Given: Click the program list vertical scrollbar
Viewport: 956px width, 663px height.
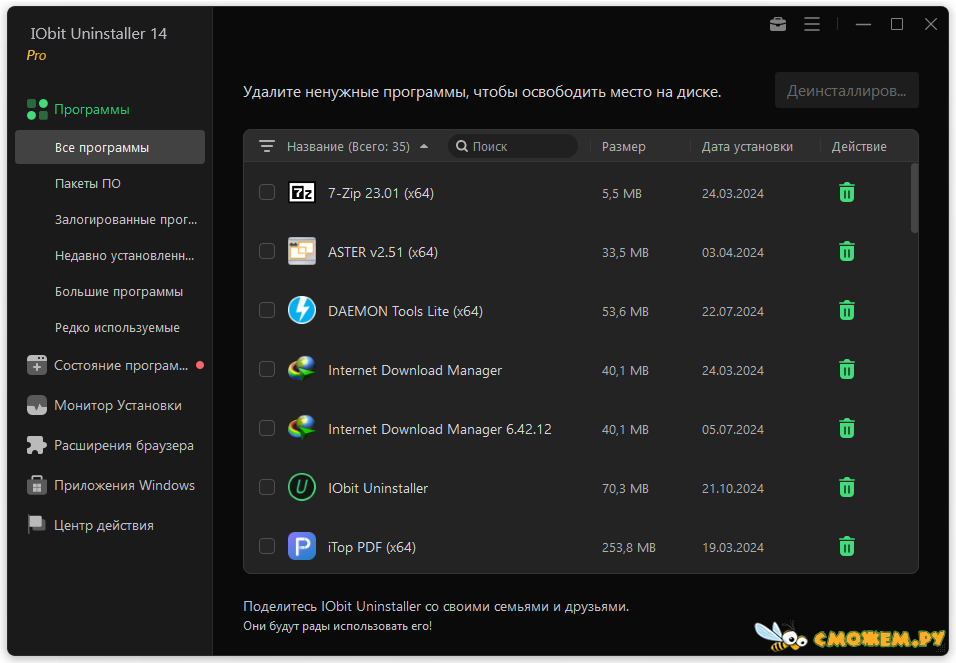Looking at the screenshot, I should pos(914,198).
